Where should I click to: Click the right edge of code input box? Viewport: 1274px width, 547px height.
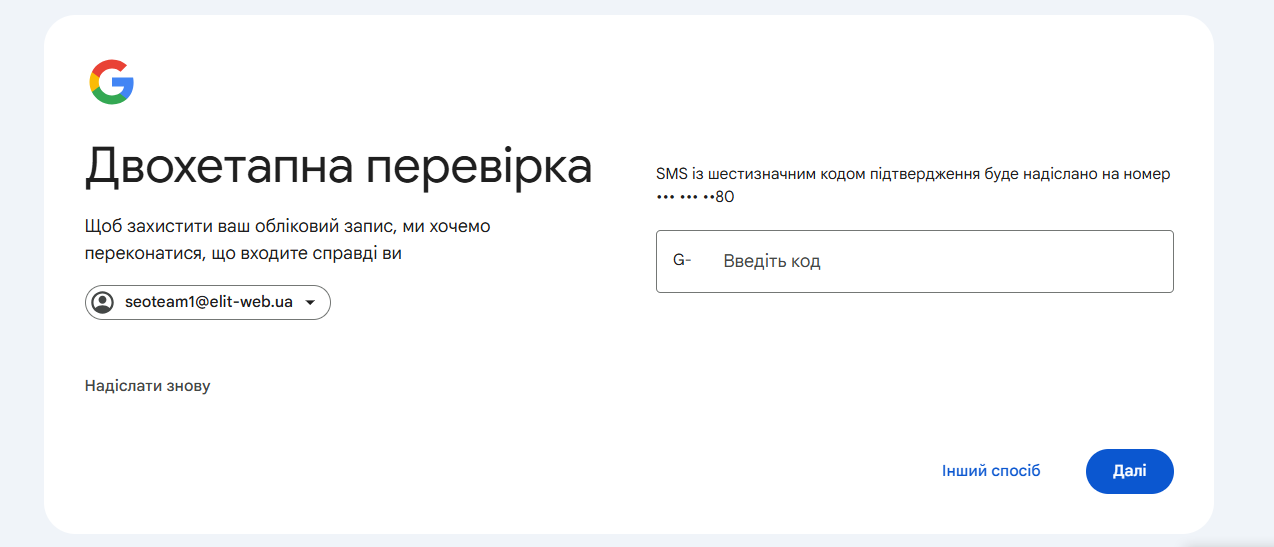point(1165,261)
